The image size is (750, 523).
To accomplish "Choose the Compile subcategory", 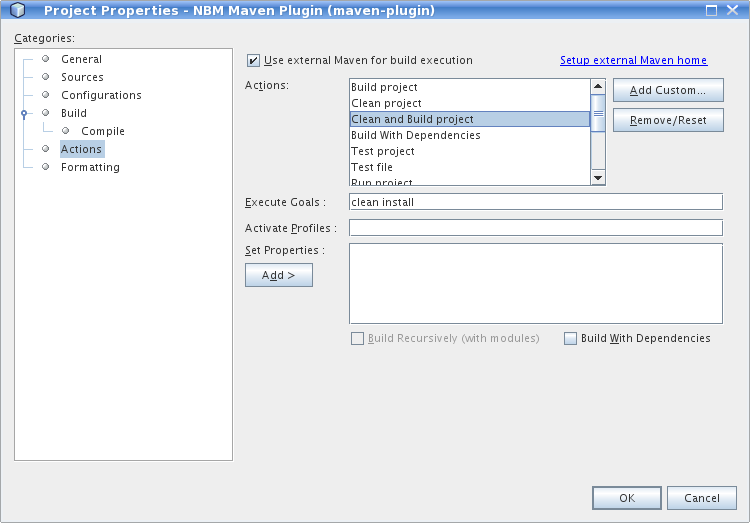I will [x=103, y=131].
